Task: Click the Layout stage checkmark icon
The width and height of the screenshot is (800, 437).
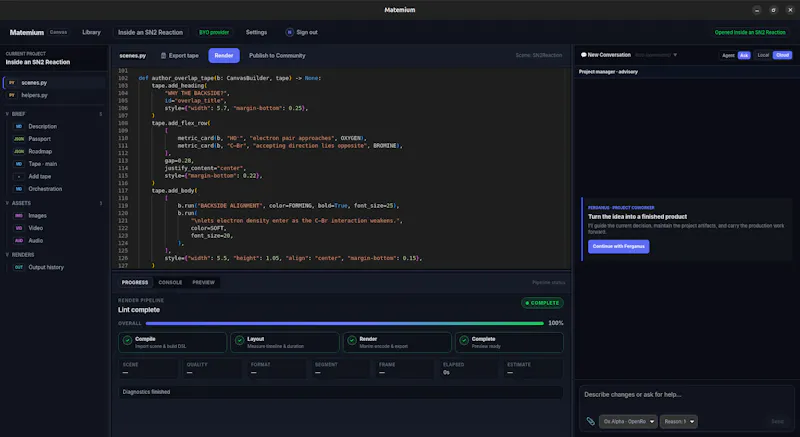Action: [239, 340]
